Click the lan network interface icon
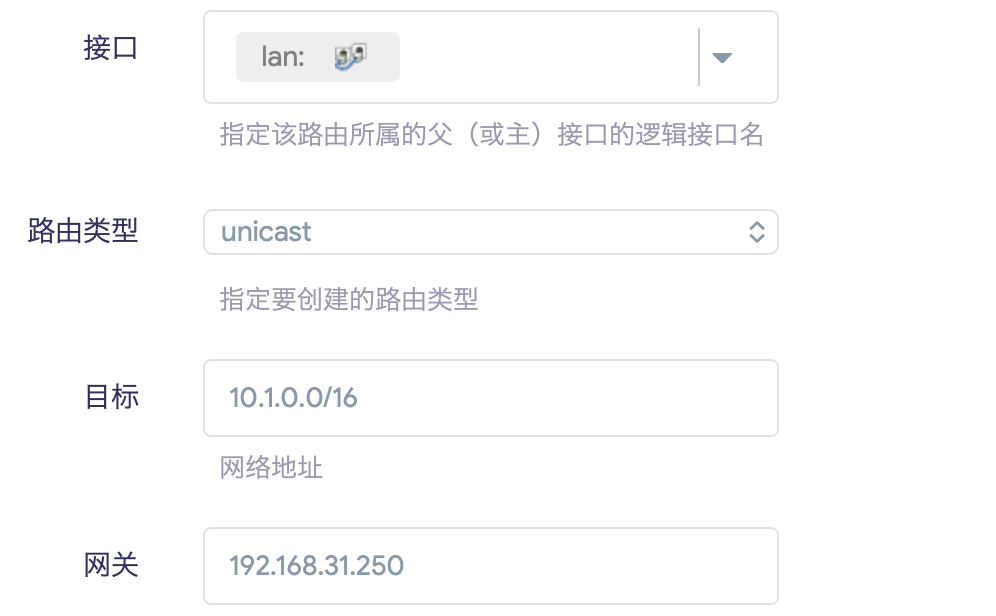Screen dimensions: 996x616 [350, 57]
